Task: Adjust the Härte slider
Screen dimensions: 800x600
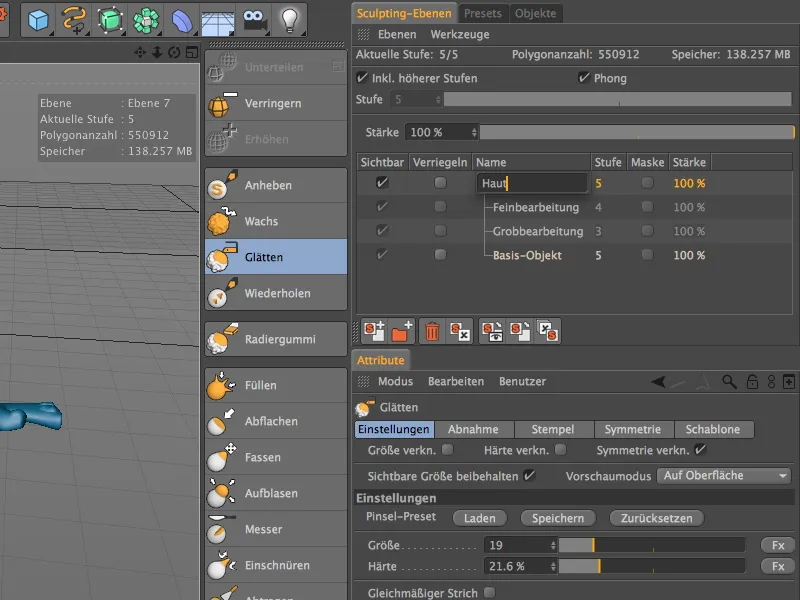Action: click(652, 566)
